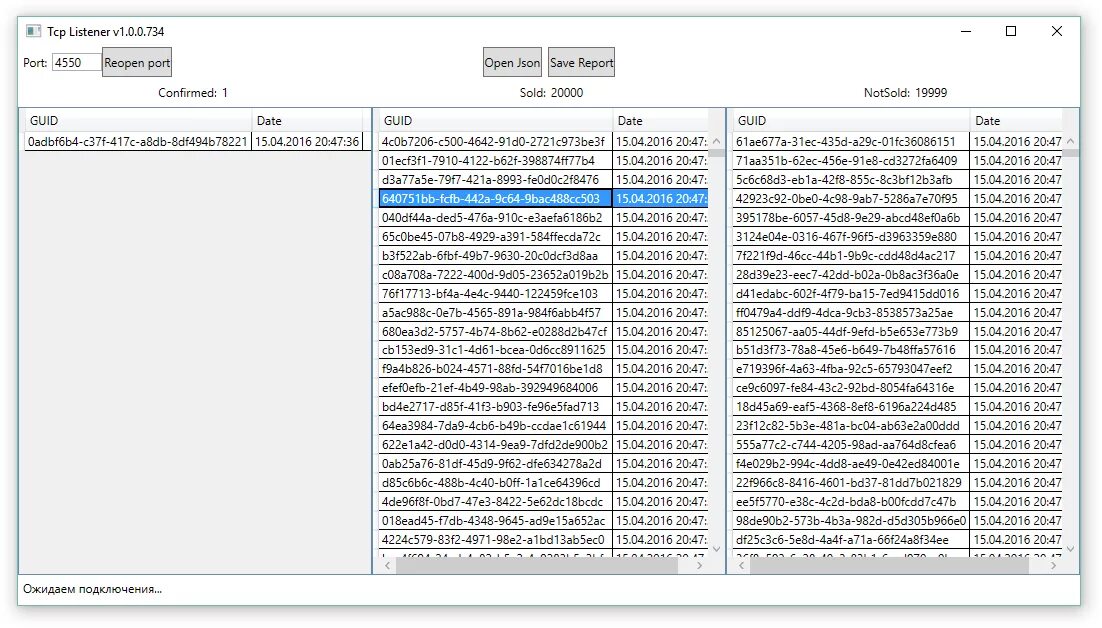Select notsold row 3124e04e-0316-467f-96f5-d3963359e880
The width and height of the screenshot is (1102, 628).
click(898, 236)
